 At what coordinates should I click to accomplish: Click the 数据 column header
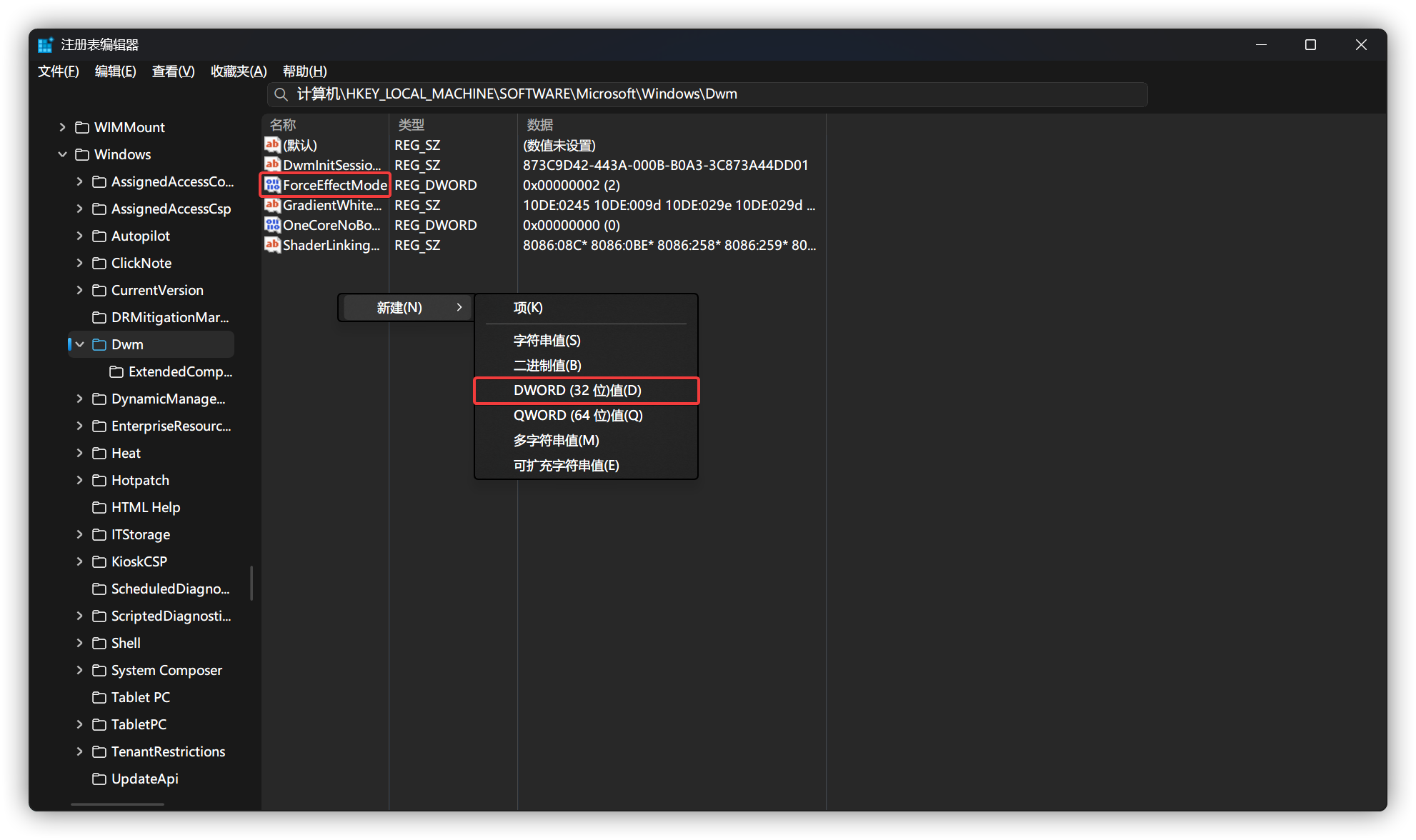(x=672, y=125)
